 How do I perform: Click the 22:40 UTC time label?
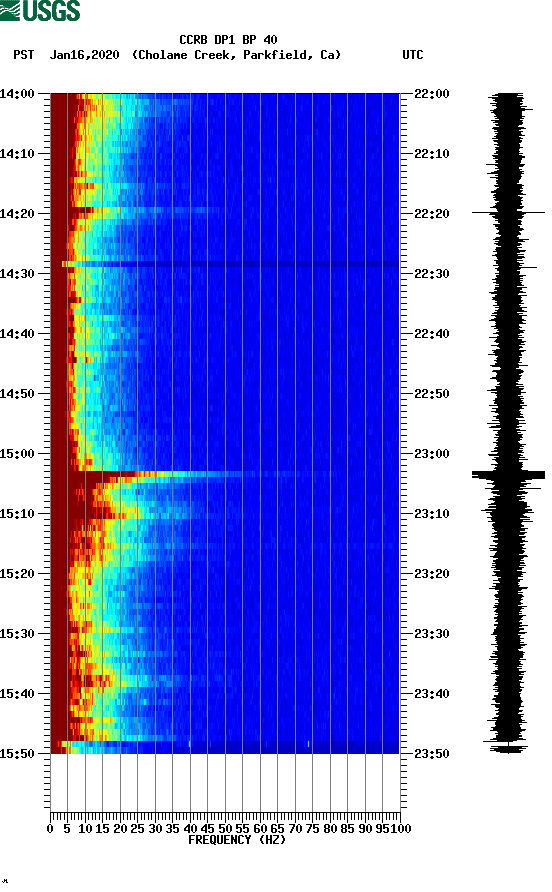pos(432,334)
